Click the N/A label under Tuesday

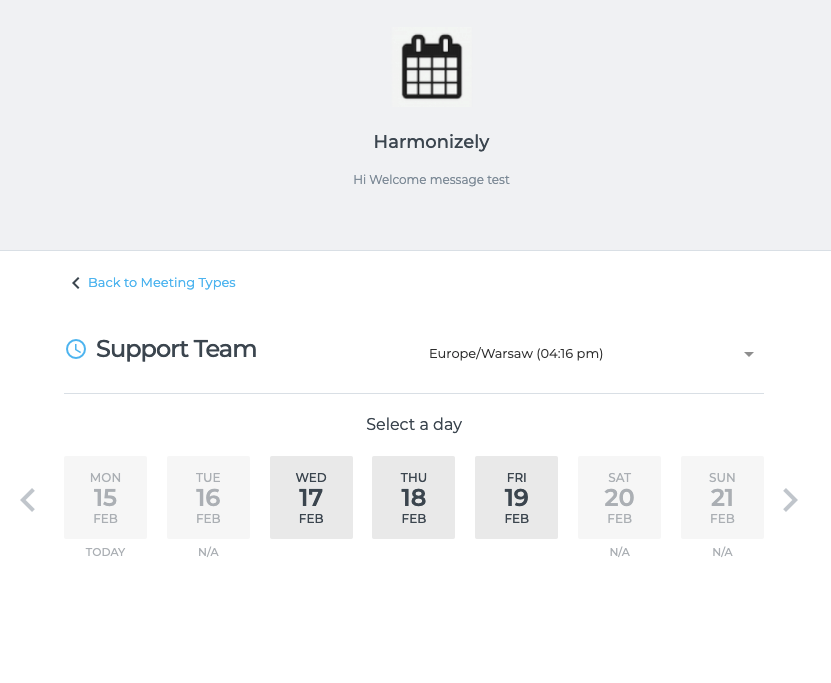pos(208,552)
